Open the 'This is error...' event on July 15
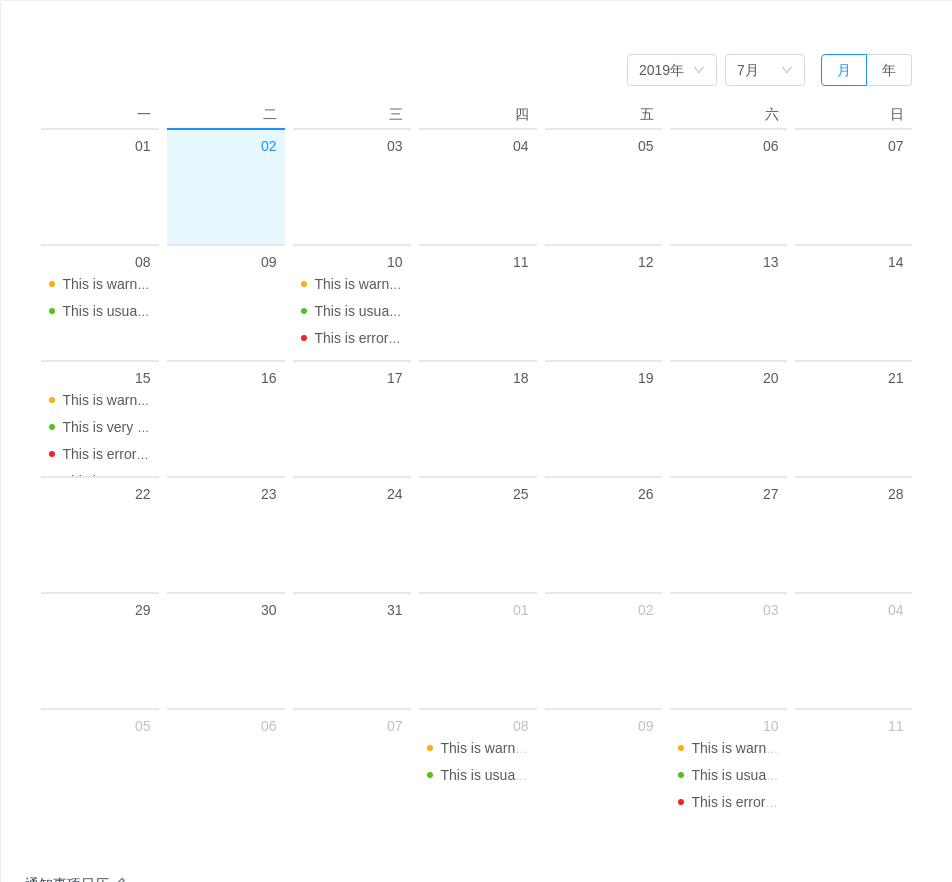 click(x=106, y=454)
